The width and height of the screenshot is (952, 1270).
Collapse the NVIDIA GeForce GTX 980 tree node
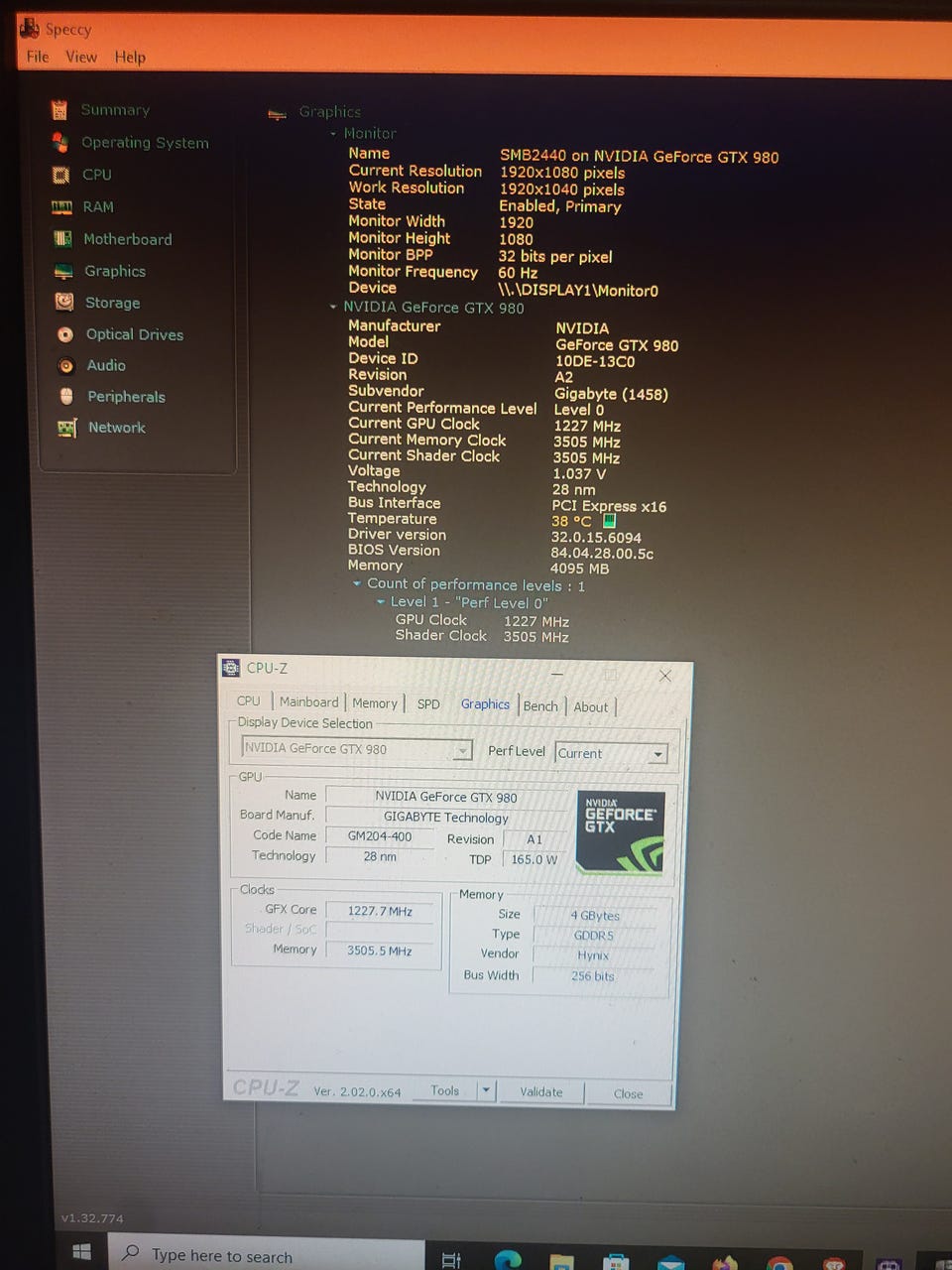tap(333, 308)
